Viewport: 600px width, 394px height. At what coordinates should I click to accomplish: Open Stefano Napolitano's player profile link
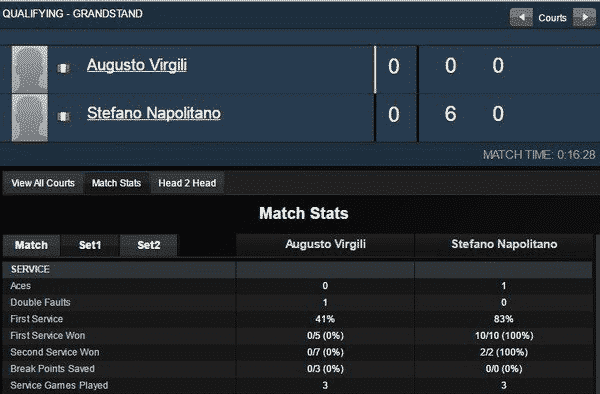point(154,113)
